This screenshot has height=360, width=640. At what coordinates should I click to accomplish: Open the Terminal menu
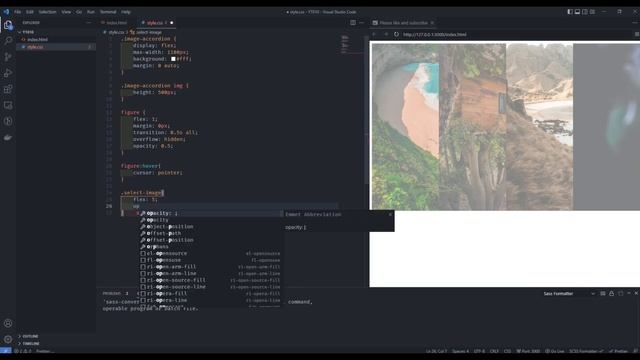[x=108, y=12]
